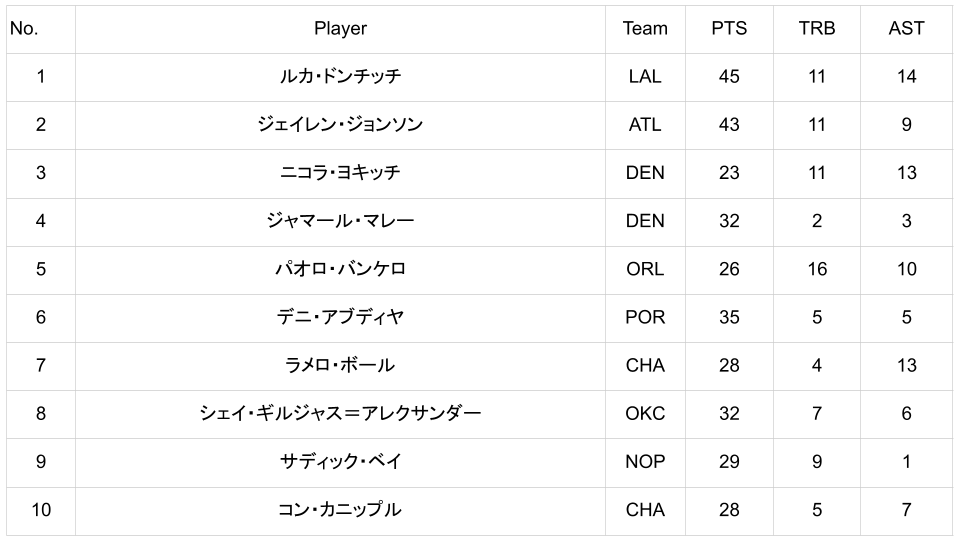Click player name デニ・アブディヤ
960x540 pixels.
coord(340,317)
